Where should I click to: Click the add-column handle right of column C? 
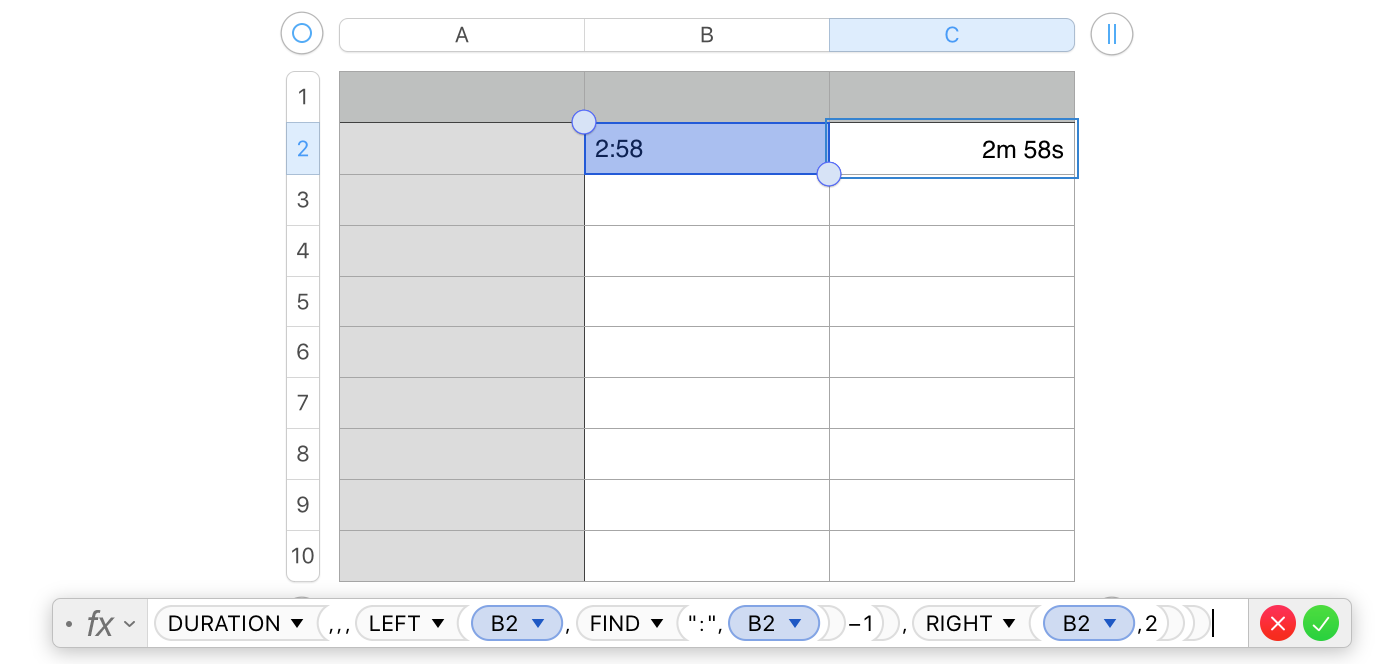1111,34
